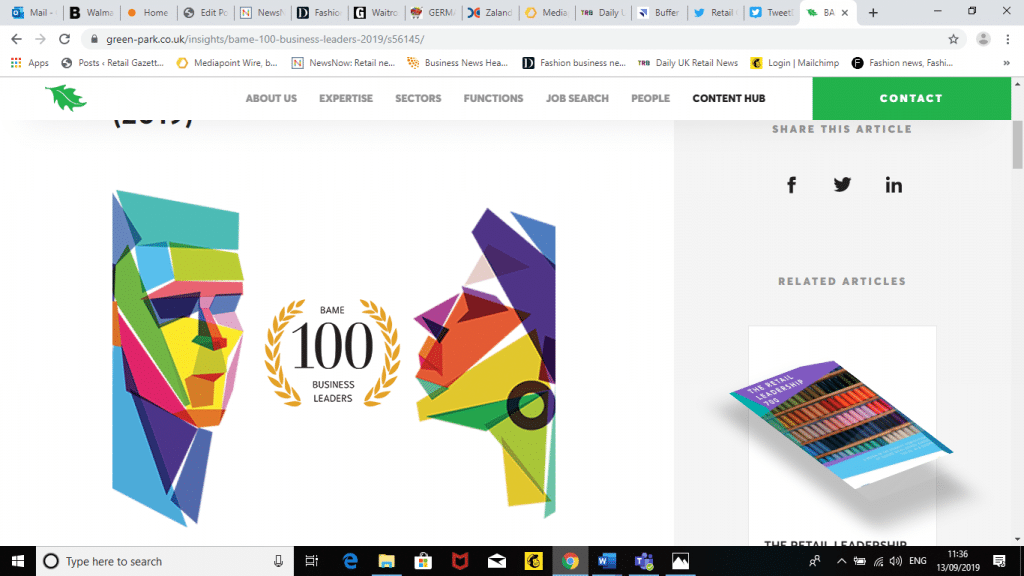Screen dimensions: 1024x576
Task: Open Microsoft Word from the taskbar
Action: tap(607, 561)
